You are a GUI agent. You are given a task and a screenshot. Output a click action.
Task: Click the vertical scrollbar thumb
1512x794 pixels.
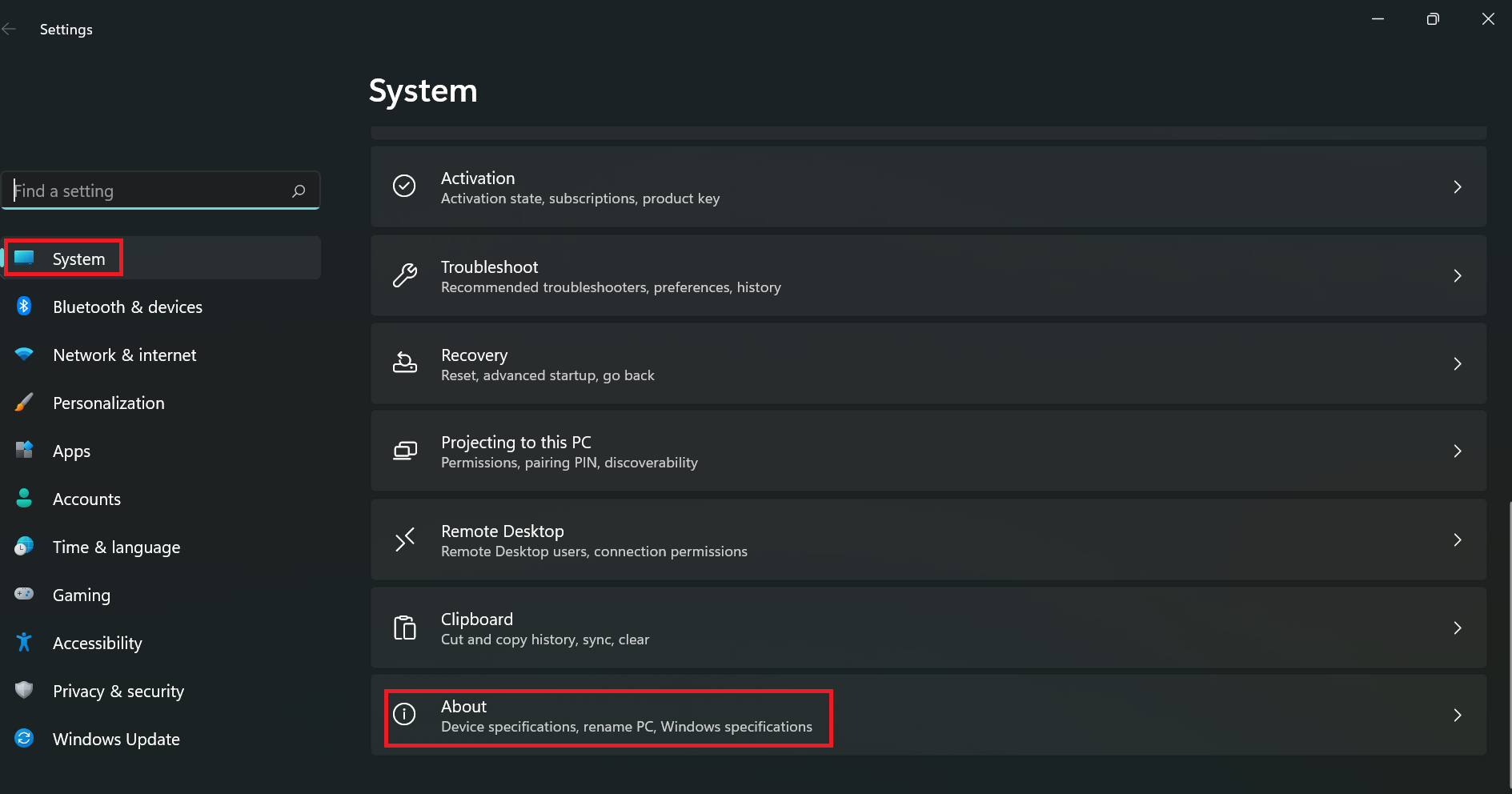pyautogui.click(x=1510, y=644)
